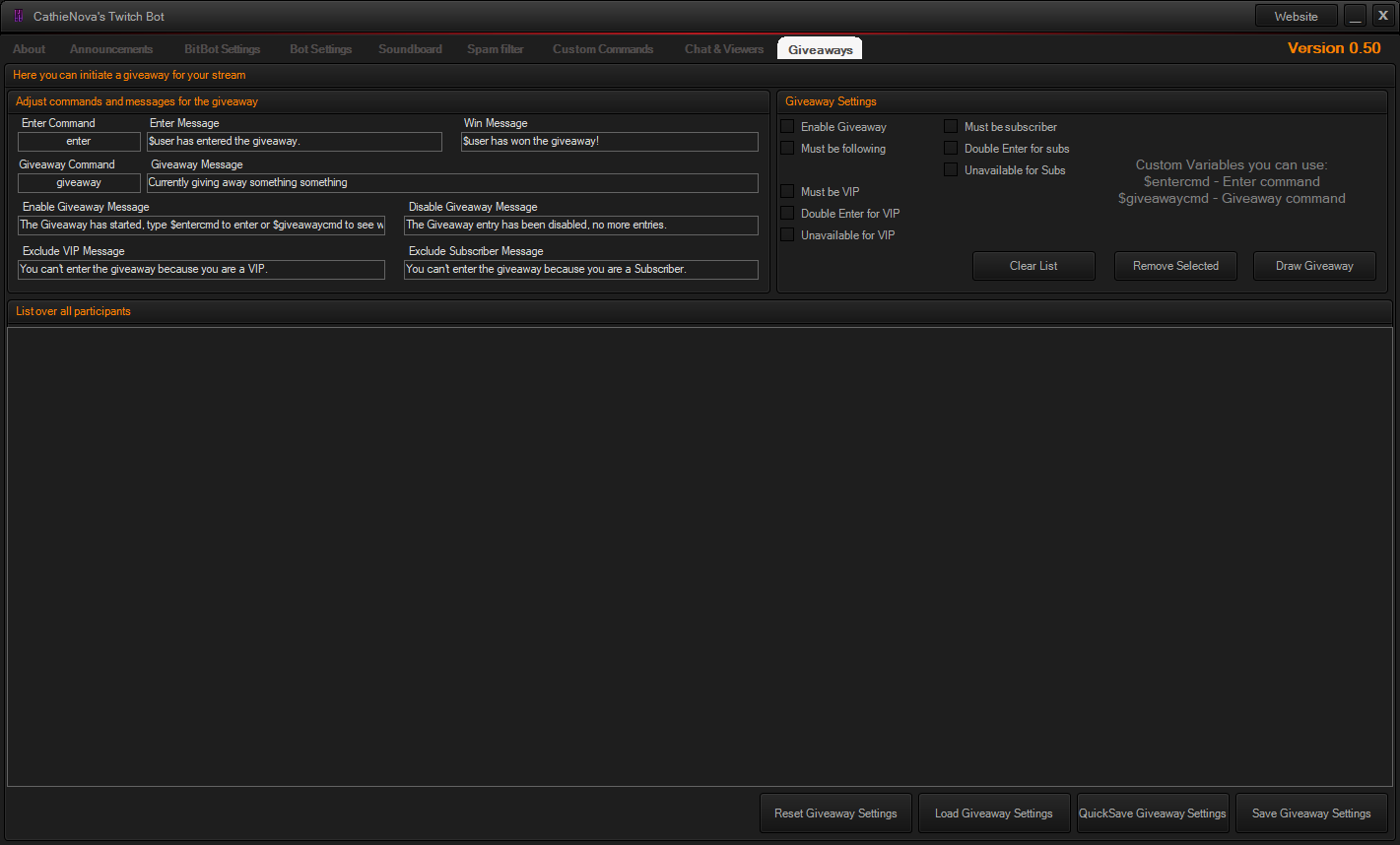Minimize the Twitch Bot window
The height and width of the screenshot is (845, 1400).
[x=1356, y=16]
